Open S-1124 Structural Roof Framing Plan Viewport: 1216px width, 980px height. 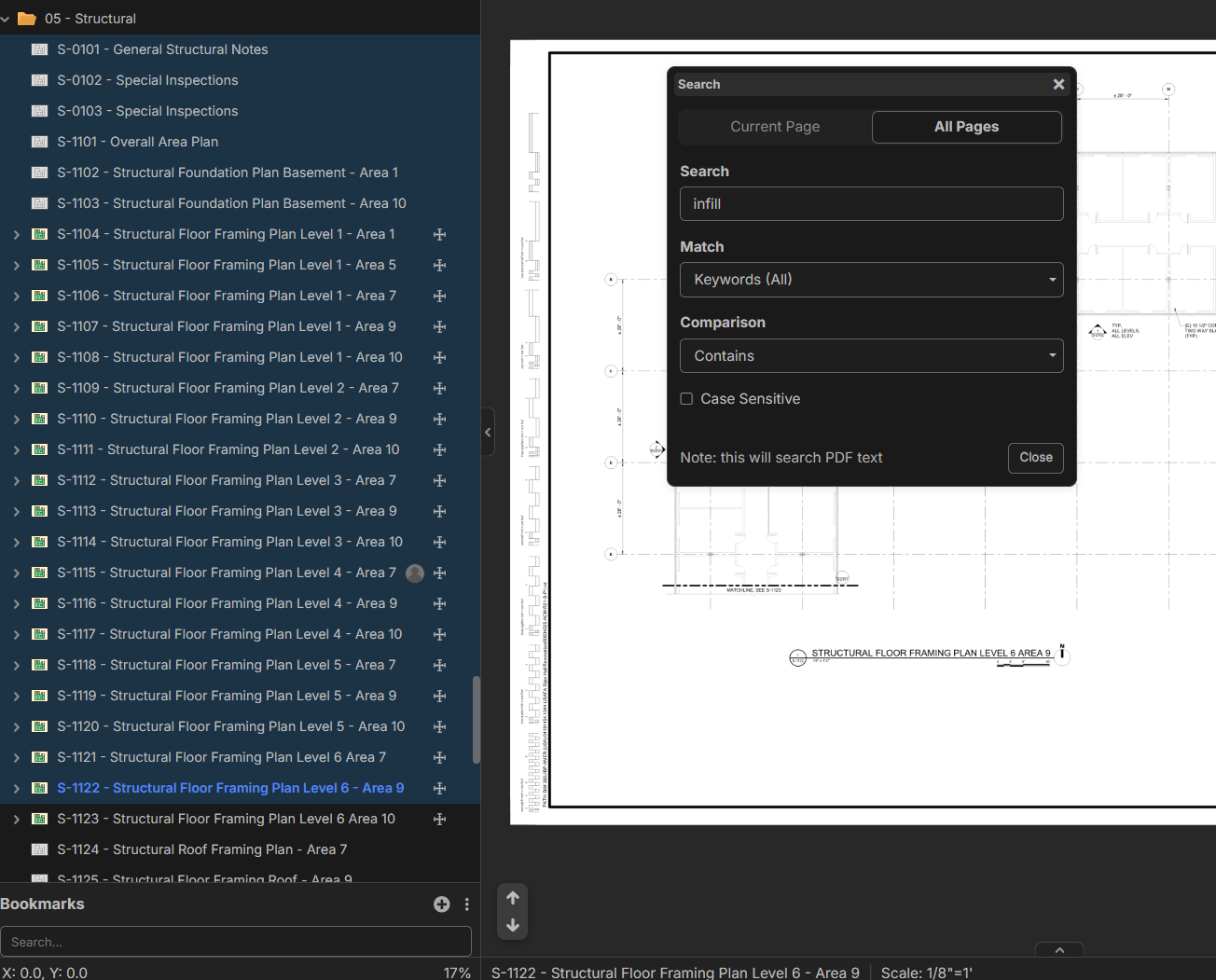point(201,849)
